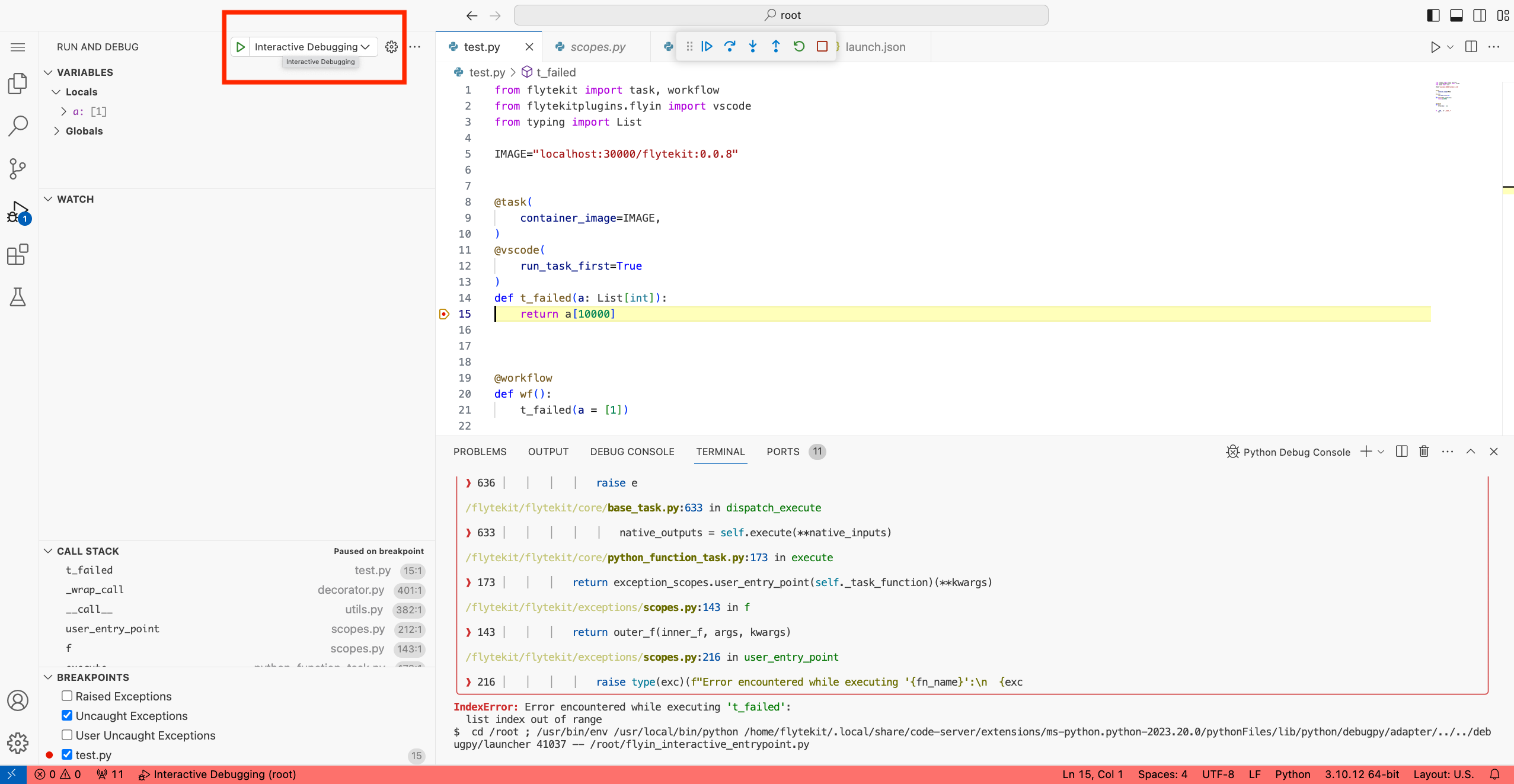The height and width of the screenshot is (784, 1514).
Task: Open the Source Control view
Action: (x=18, y=169)
